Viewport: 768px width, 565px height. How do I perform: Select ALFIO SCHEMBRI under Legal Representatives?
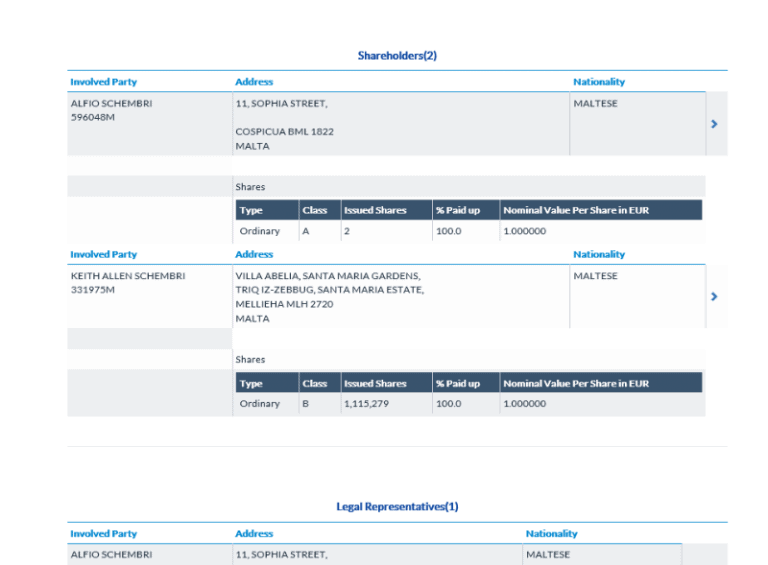point(111,555)
